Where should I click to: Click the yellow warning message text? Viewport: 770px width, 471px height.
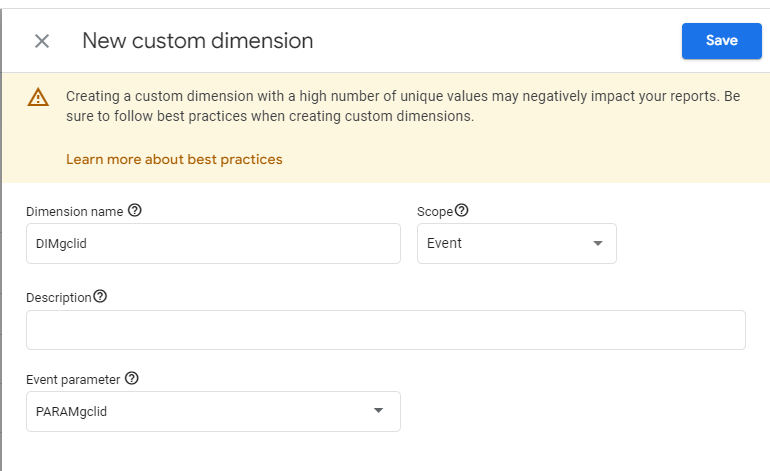coord(400,106)
